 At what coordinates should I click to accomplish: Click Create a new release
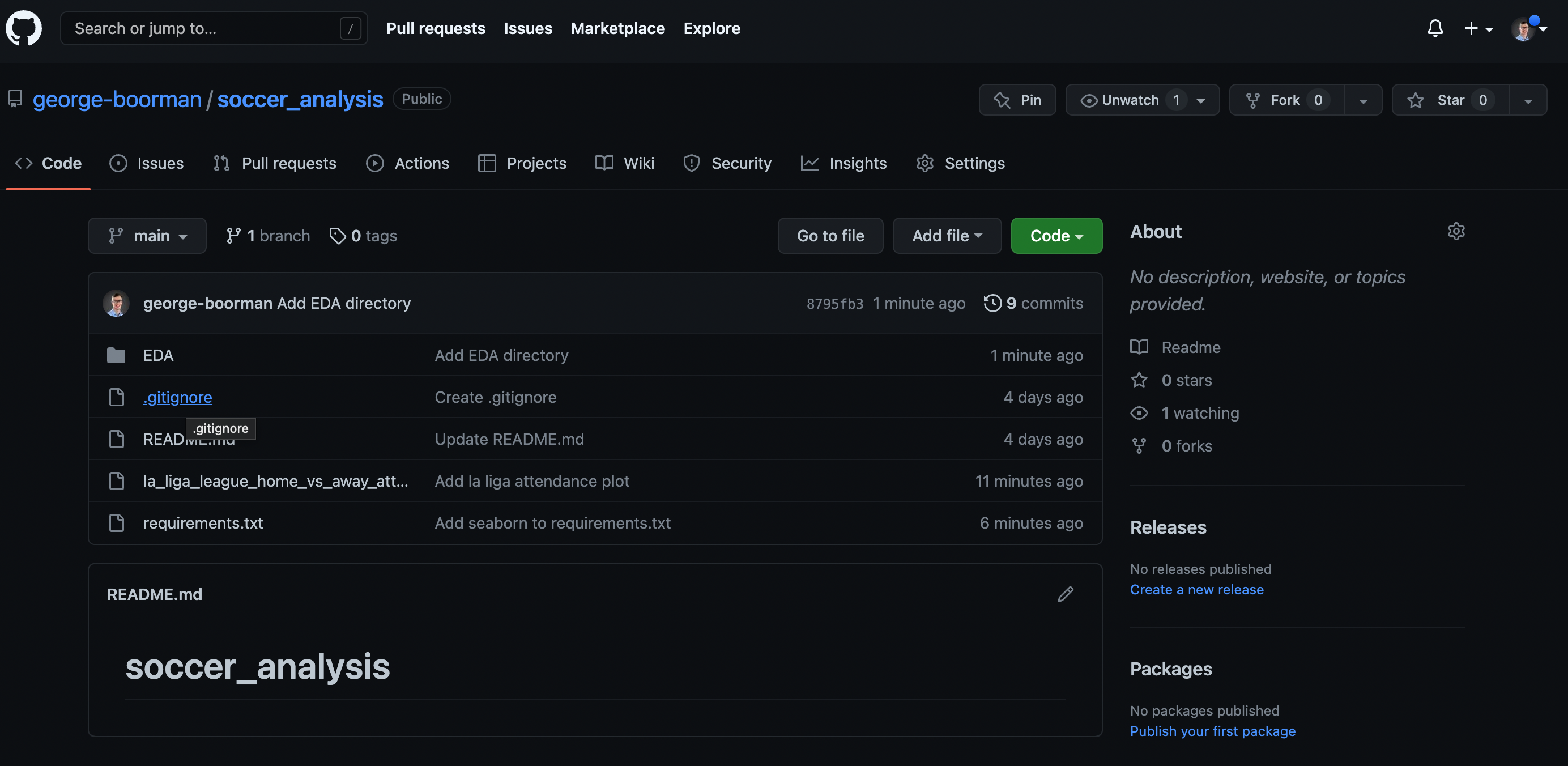coord(1197,589)
